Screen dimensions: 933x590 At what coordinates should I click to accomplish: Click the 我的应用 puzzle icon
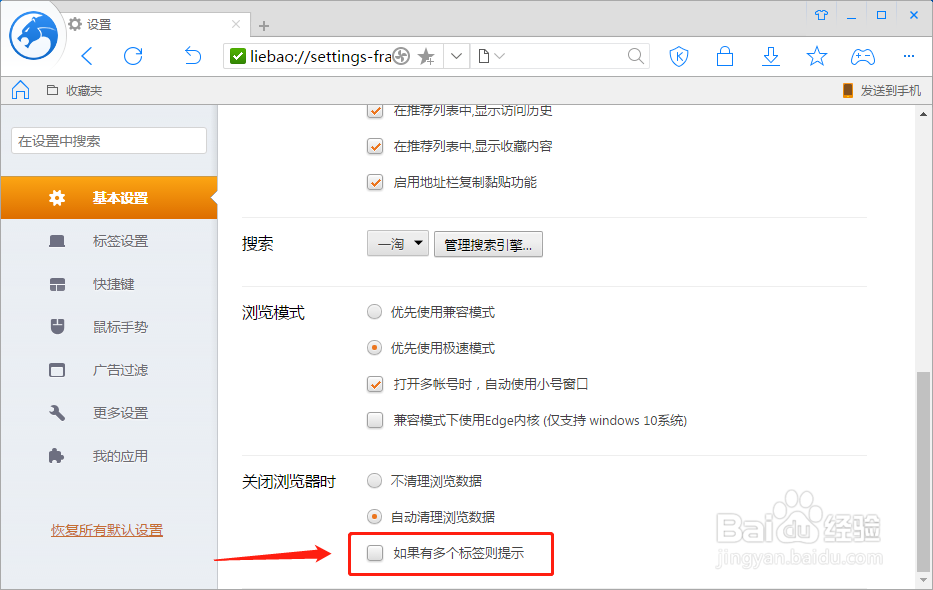[57, 456]
